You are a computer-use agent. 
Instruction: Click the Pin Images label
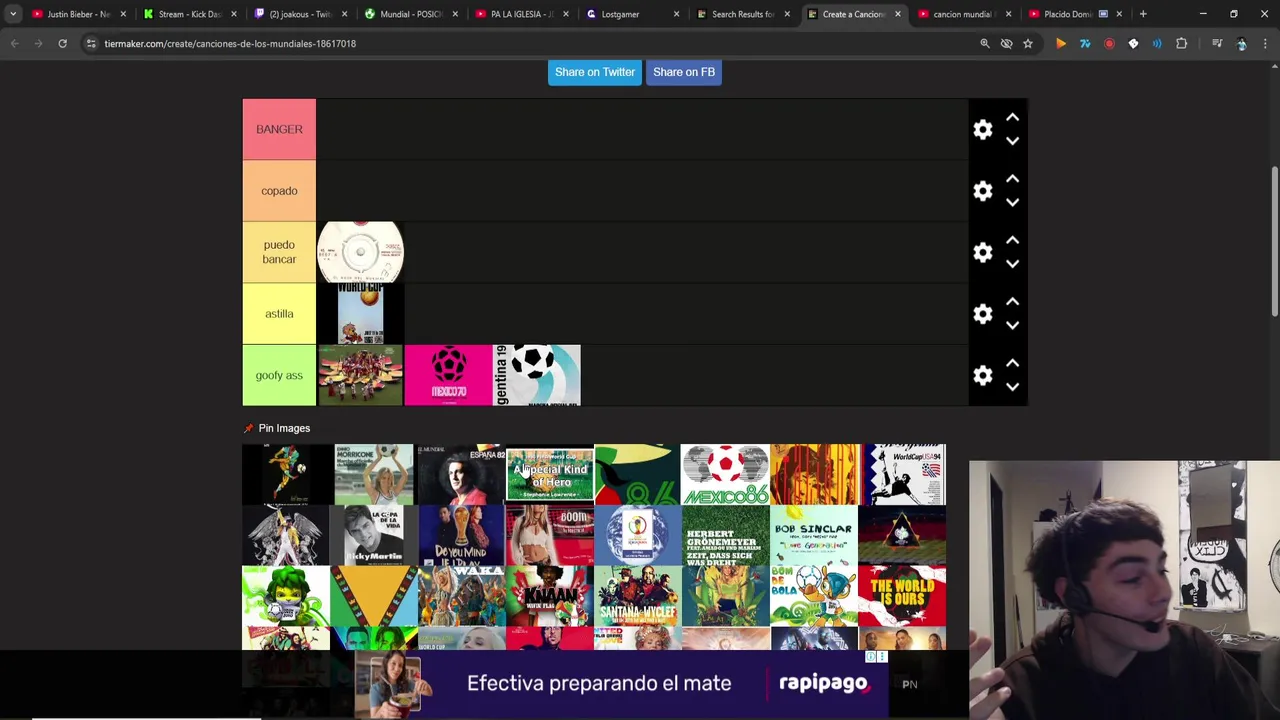tap(284, 428)
